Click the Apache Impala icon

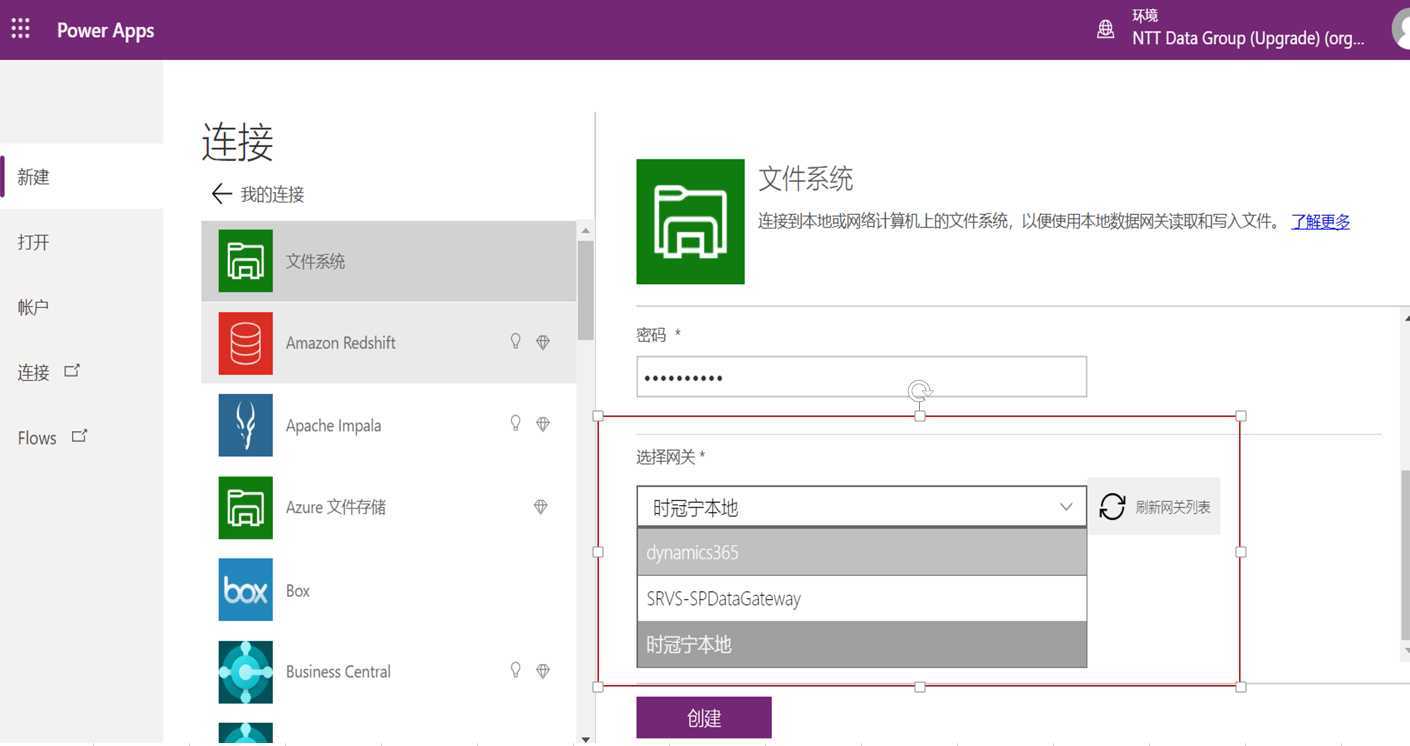pos(245,425)
